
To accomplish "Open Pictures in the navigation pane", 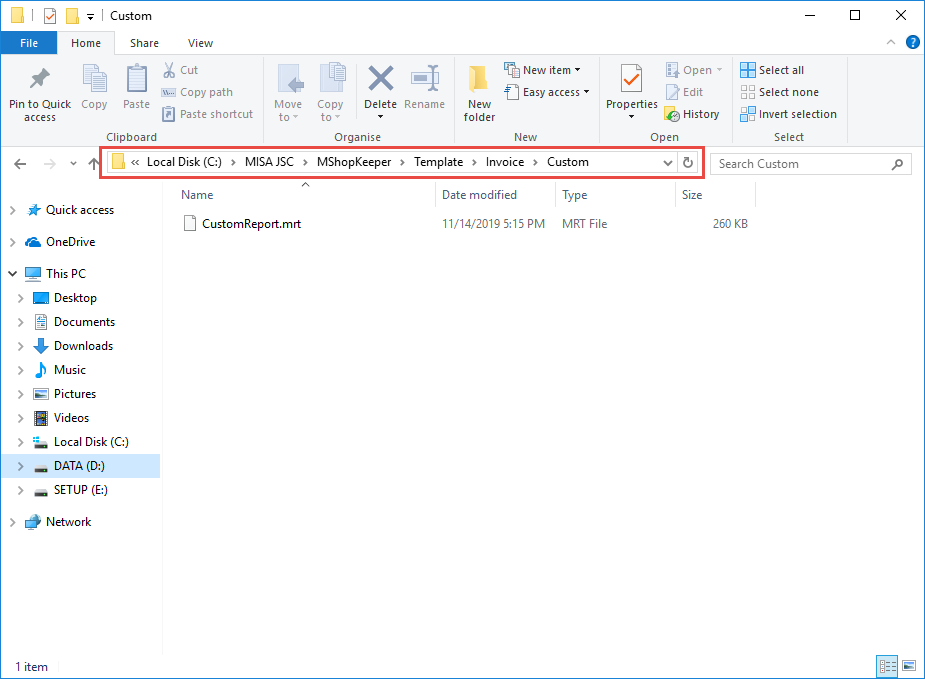I will tap(75, 394).
